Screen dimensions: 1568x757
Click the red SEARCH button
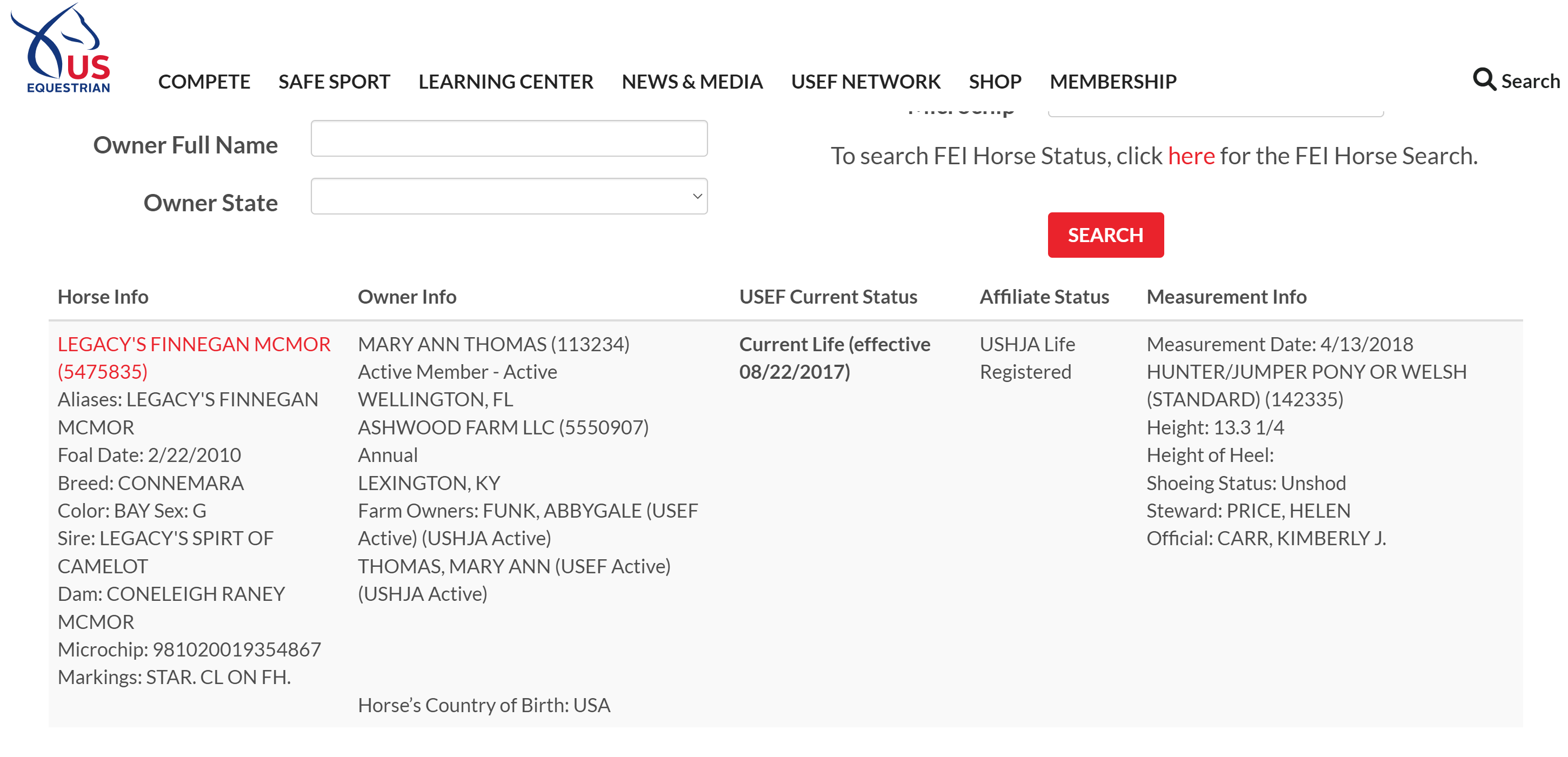click(1105, 235)
